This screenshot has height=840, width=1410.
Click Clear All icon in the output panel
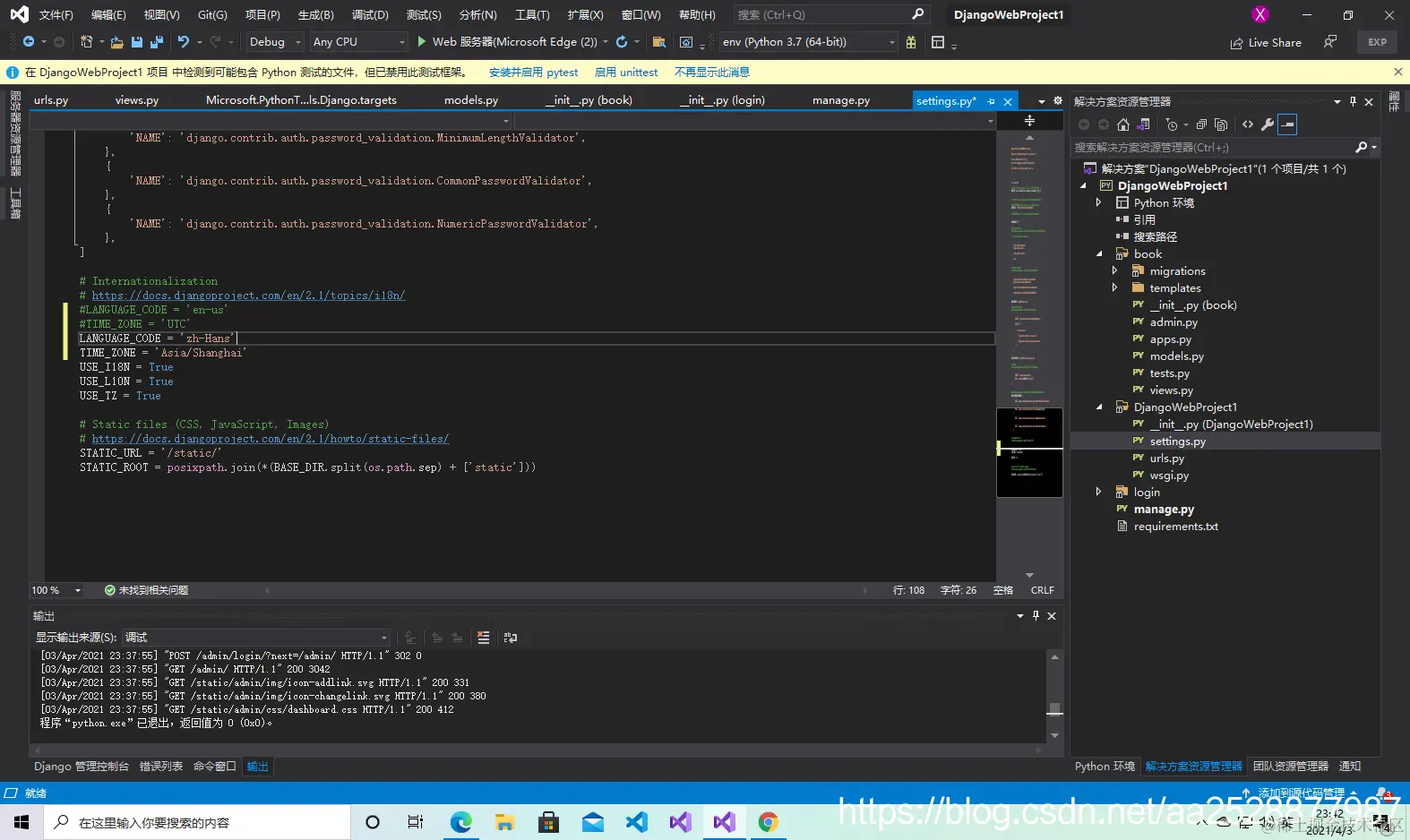pyautogui.click(x=483, y=638)
